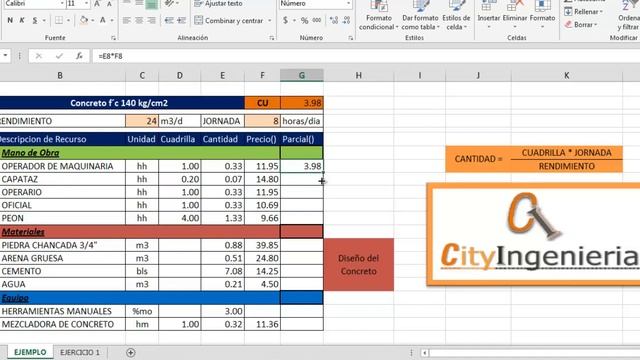This screenshot has height=360, width=640.
Task: Click the Insert Function fx icon
Action: pos(79,56)
